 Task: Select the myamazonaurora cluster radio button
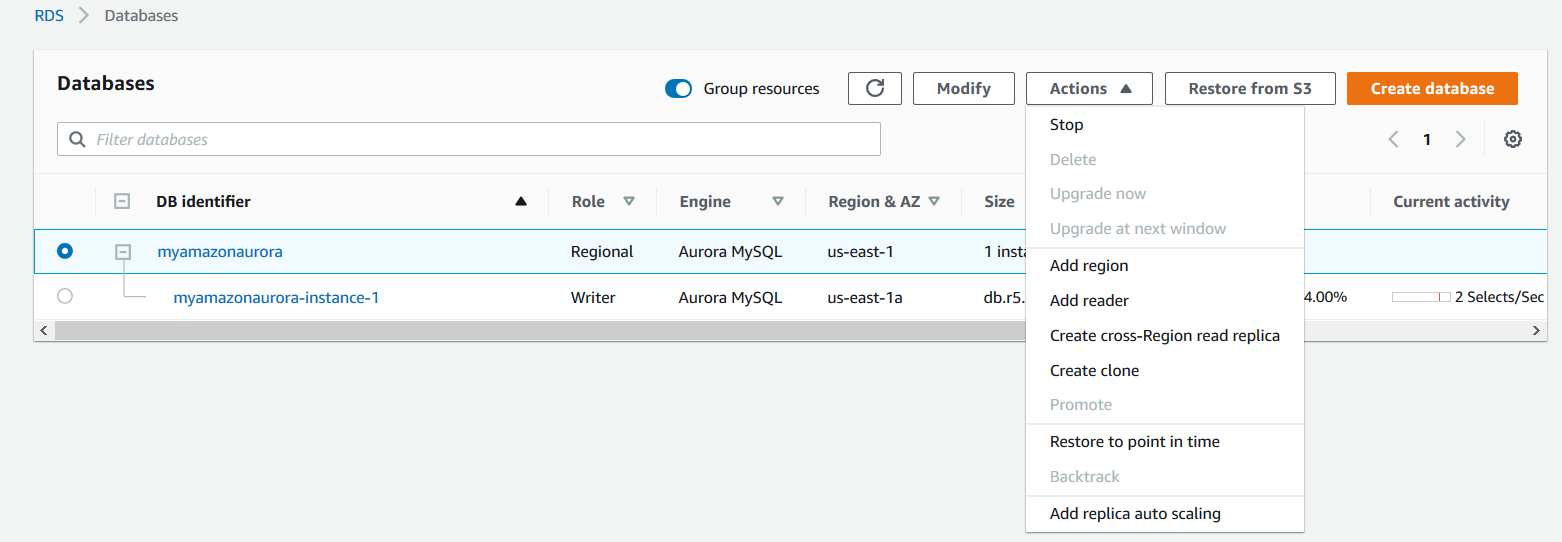tap(65, 251)
